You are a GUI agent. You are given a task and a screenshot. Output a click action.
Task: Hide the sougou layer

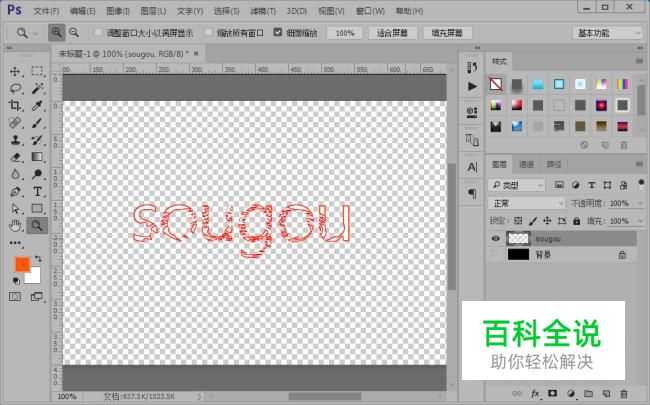(x=495, y=238)
